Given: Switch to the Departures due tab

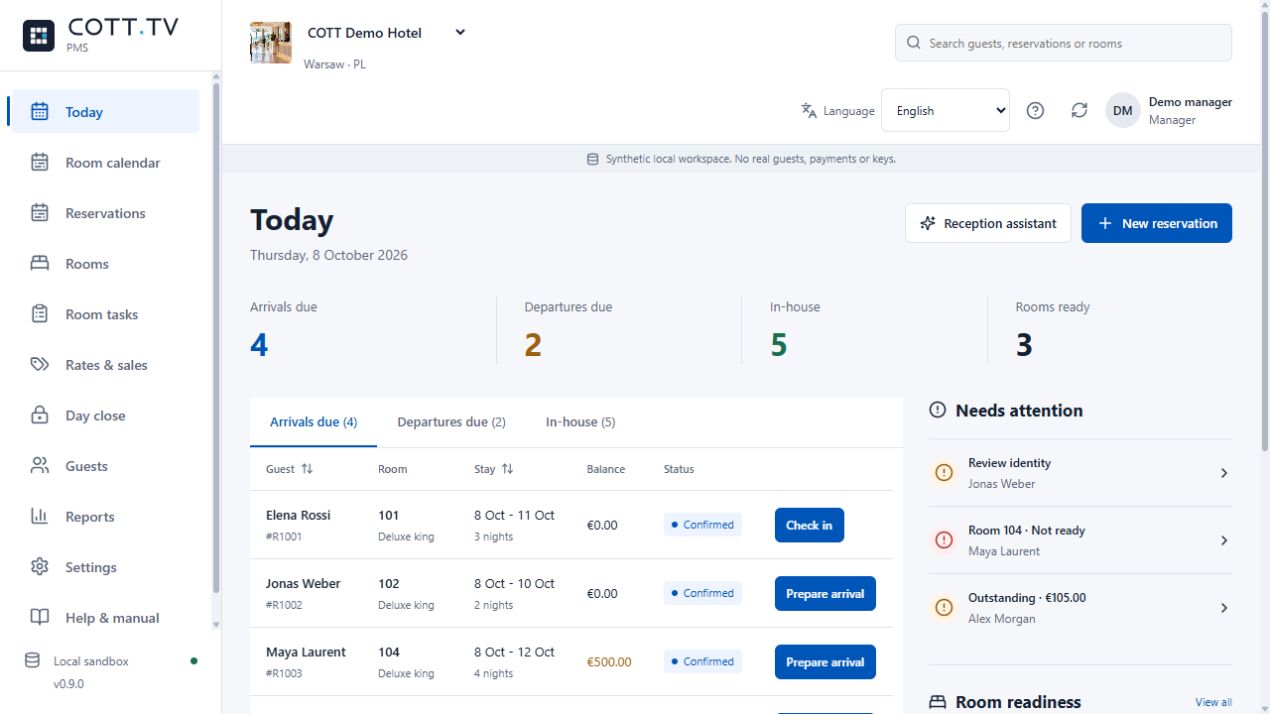Looking at the screenshot, I should (x=451, y=422).
